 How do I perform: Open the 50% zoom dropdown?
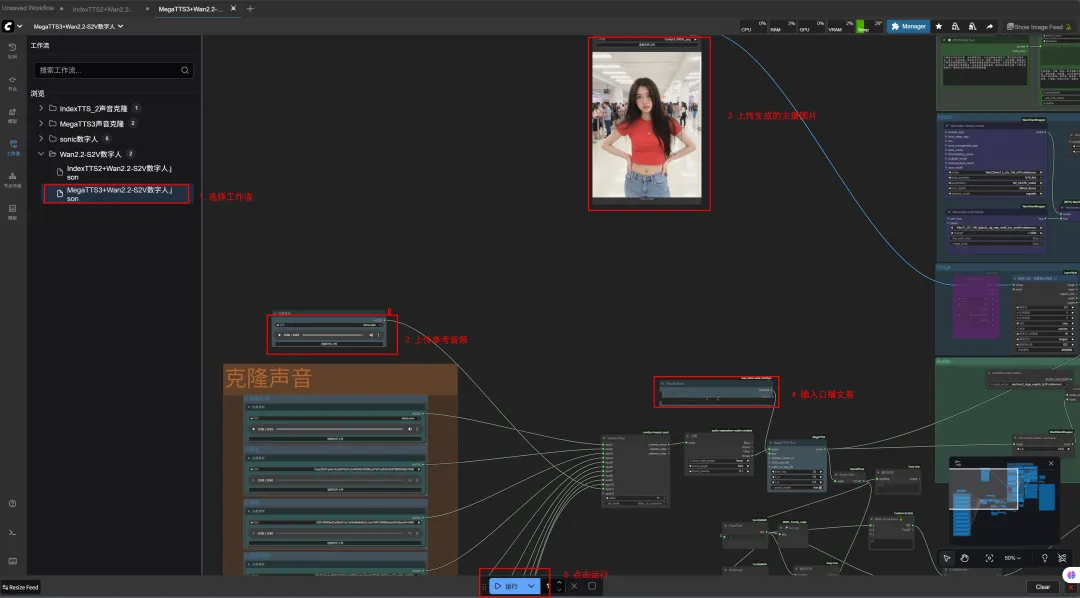pyautogui.click(x=1012, y=558)
